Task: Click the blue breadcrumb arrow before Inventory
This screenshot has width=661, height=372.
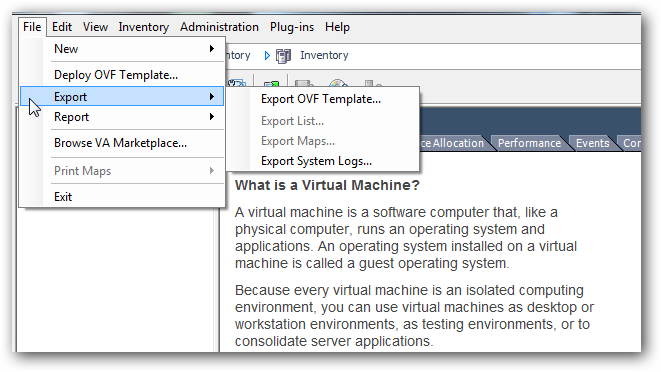Action: [x=267, y=56]
